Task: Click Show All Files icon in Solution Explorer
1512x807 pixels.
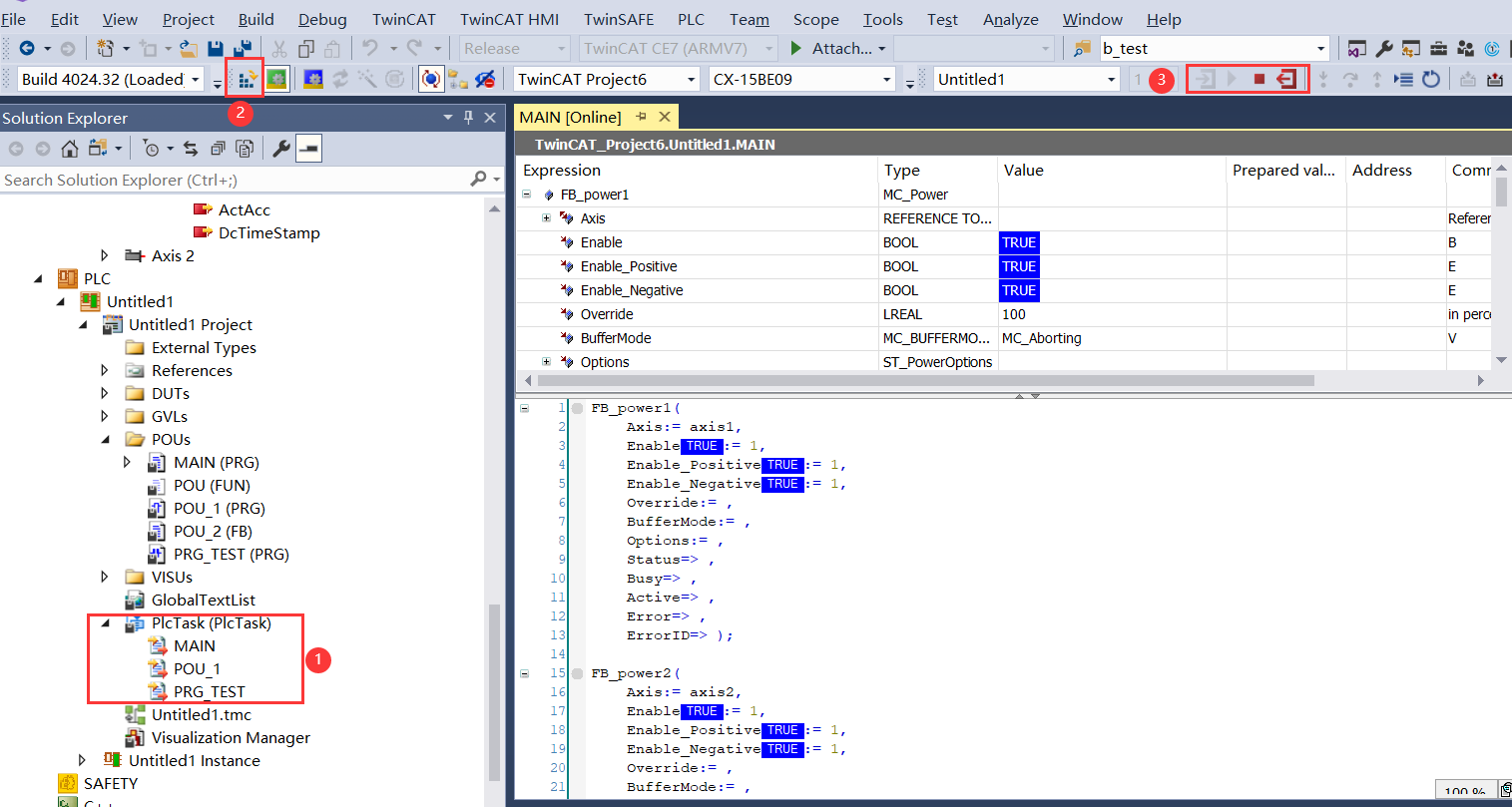Action: [x=245, y=149]
